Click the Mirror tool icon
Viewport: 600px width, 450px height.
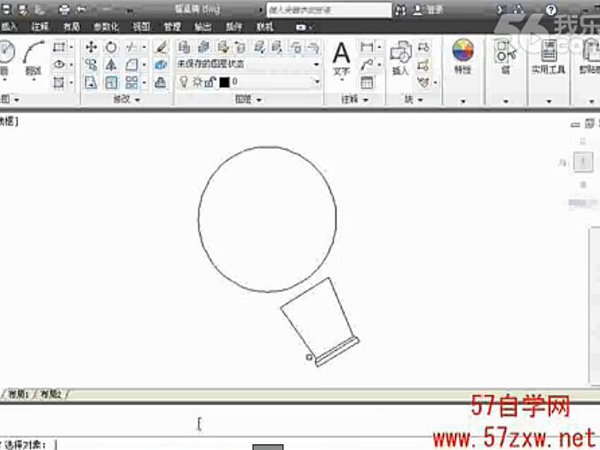[x=110, y=64]
